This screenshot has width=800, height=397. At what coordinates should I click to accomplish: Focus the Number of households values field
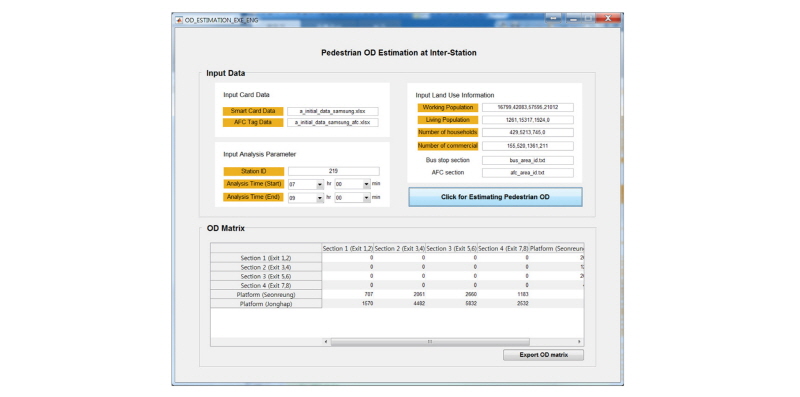(x=528, y=133)
